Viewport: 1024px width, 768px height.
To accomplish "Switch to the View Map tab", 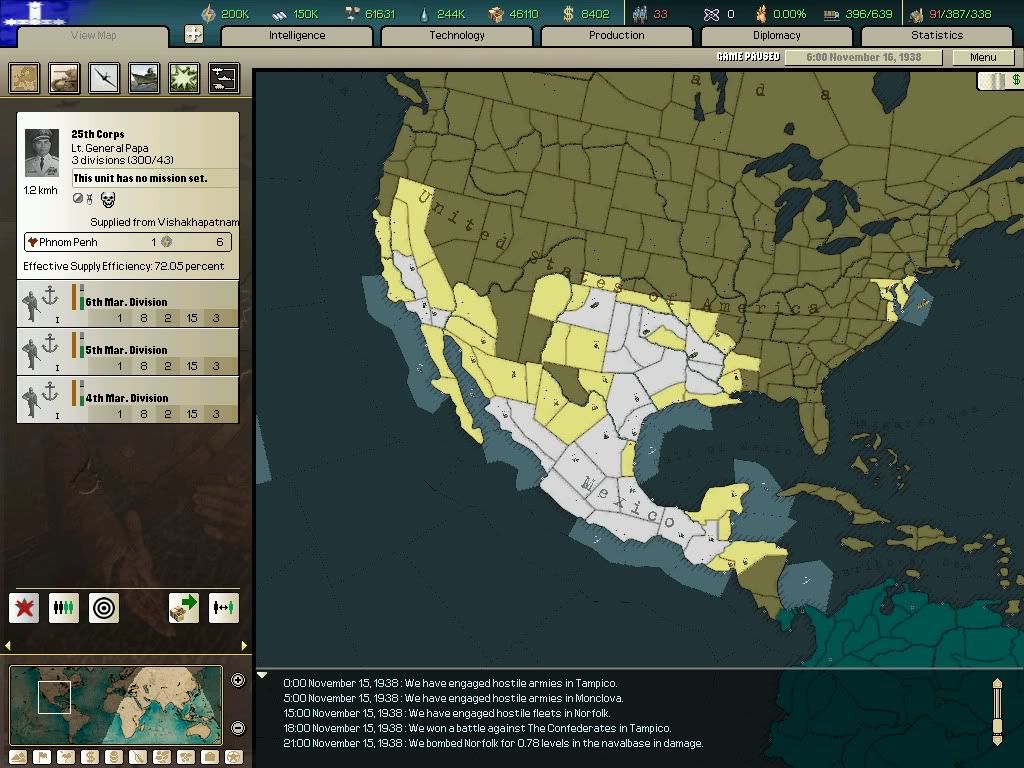I will pyautogui.click(x=93, y=35).
